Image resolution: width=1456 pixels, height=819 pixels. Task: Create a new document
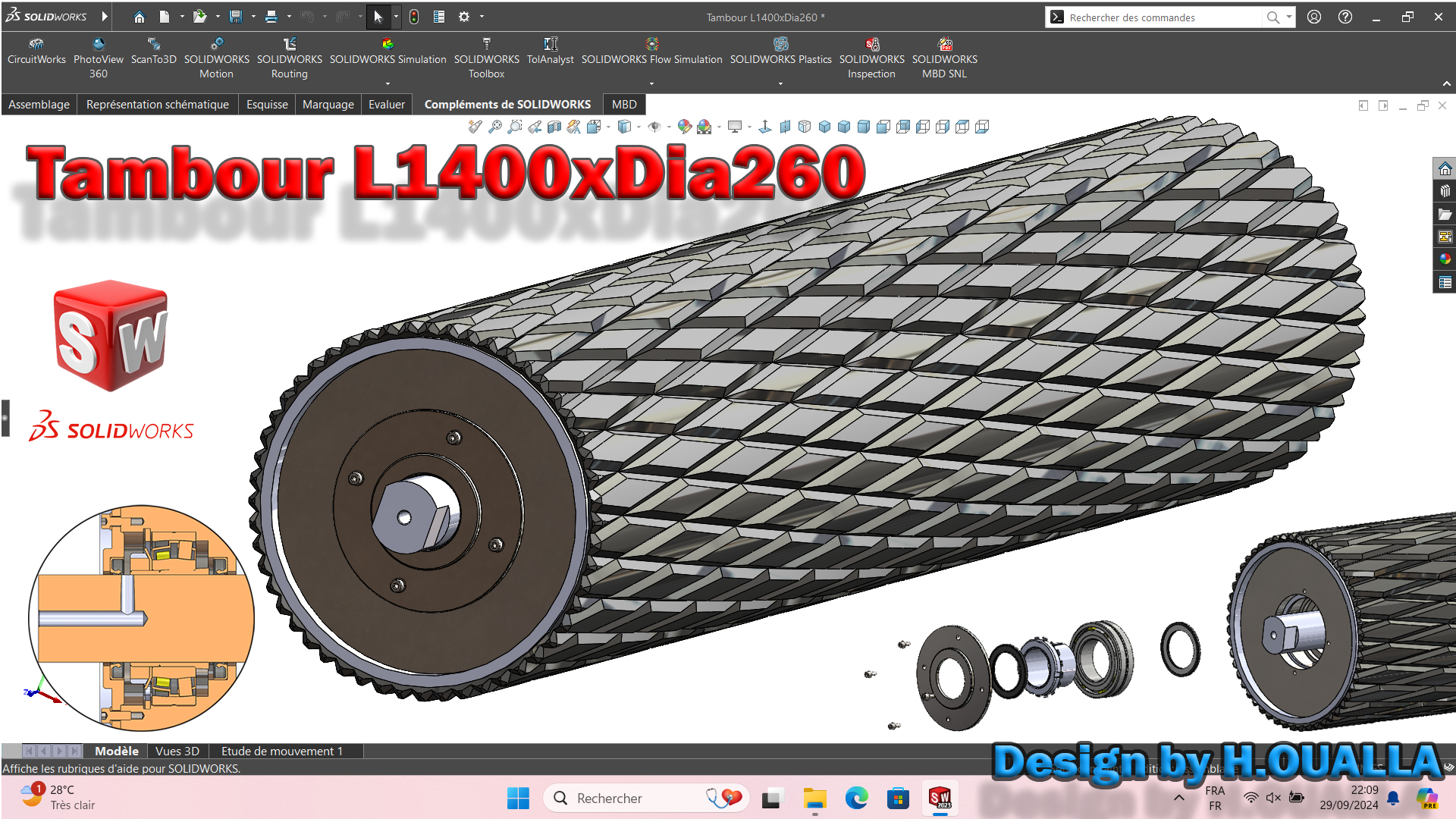[165, 17]
